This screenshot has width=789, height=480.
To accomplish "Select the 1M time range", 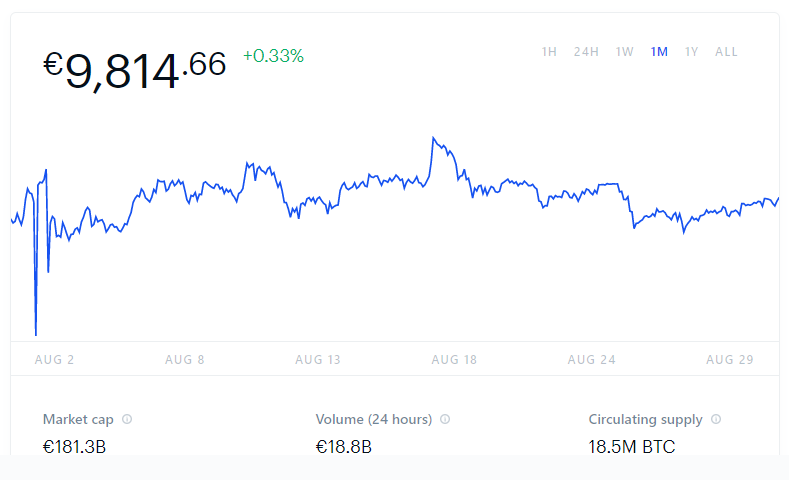I will [x=659, y=52].
